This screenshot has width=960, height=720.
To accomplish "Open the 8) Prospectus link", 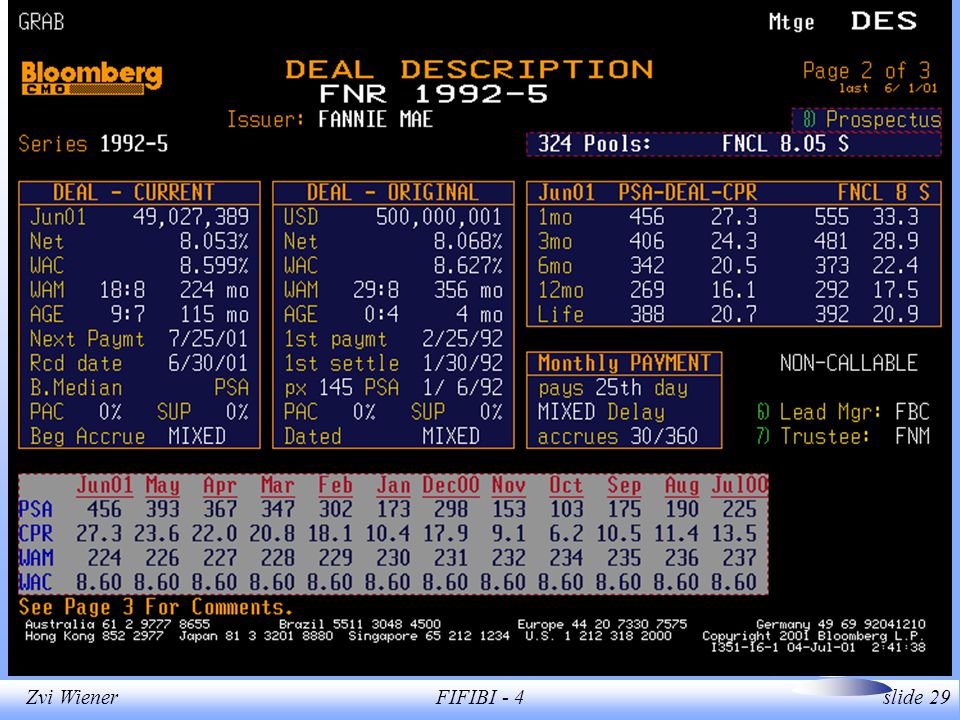I will [866, 119].
